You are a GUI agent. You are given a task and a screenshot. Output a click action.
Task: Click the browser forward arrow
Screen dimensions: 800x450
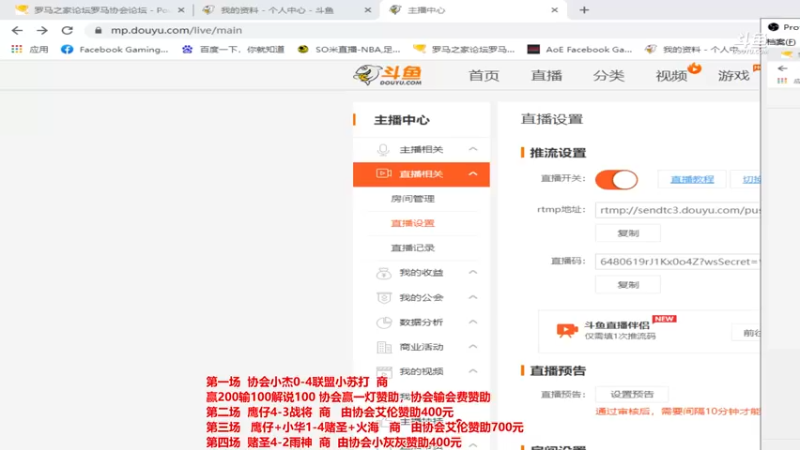tap(42, 31)
